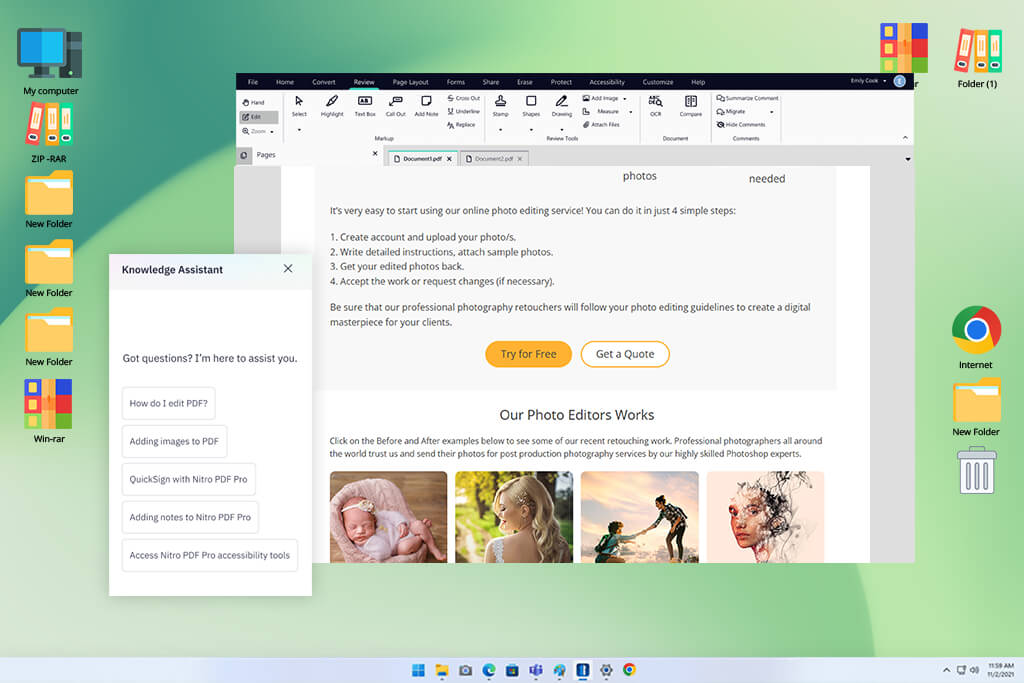Insert a Text Box
The image size is (1024, 683).
point(365,105)
